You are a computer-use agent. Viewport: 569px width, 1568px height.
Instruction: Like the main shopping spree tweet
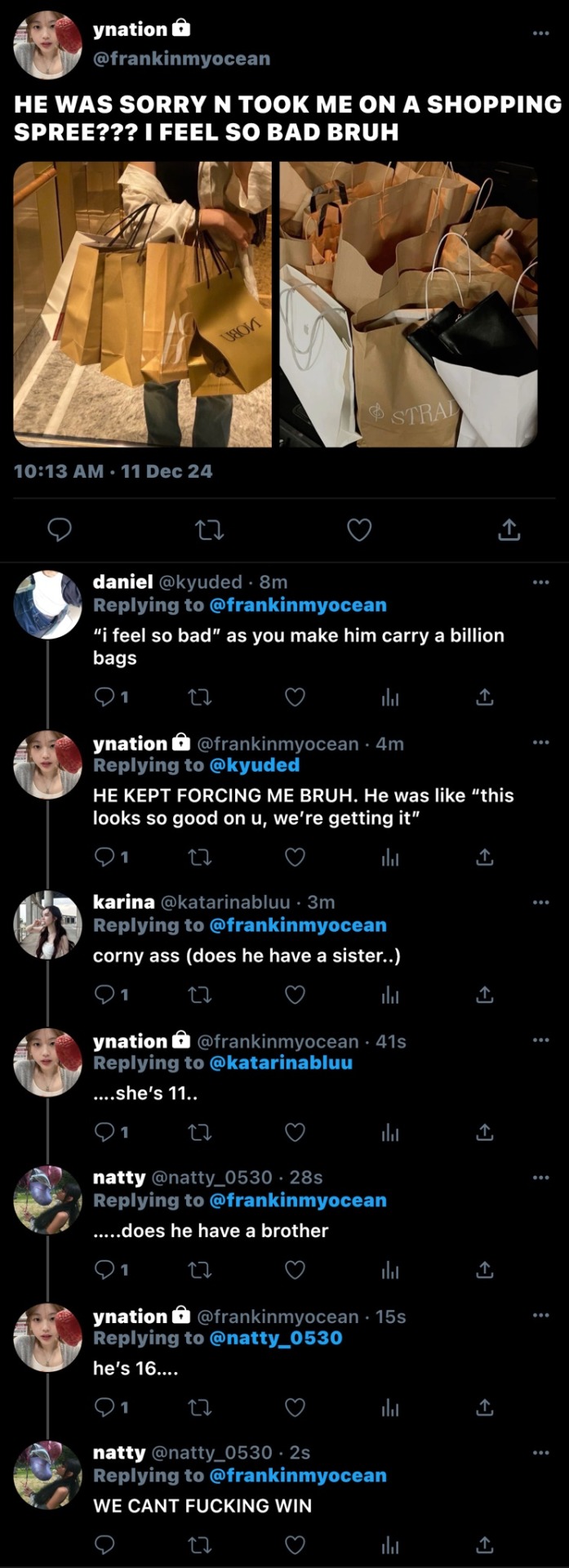click(359, 530)
